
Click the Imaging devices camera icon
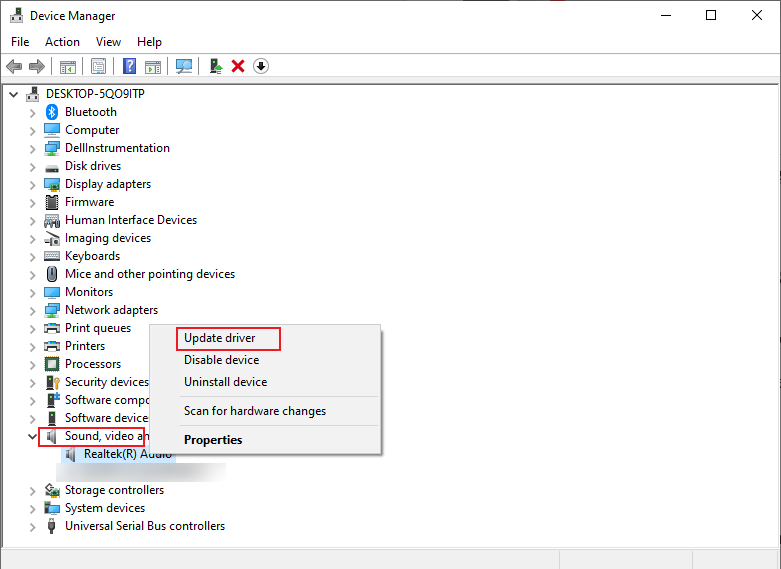point(52,239)
